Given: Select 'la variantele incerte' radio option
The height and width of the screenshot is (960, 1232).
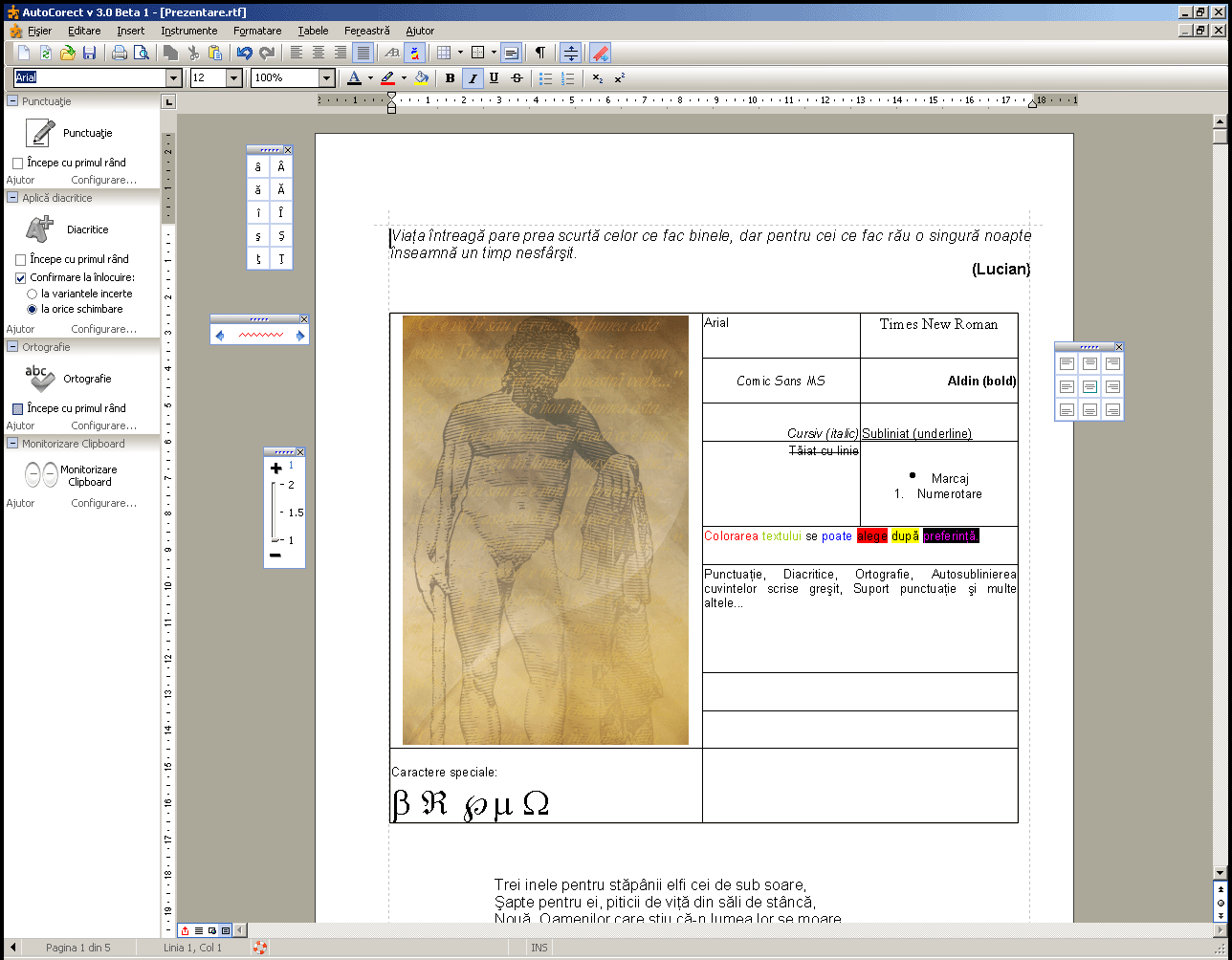Looking at the screenshot, I should 33,294.
